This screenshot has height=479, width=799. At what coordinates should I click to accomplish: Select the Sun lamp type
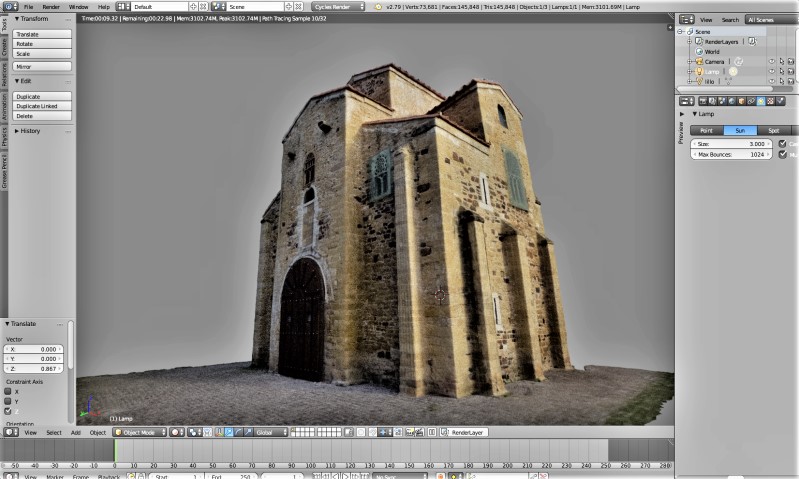click(x=739, y=130)
